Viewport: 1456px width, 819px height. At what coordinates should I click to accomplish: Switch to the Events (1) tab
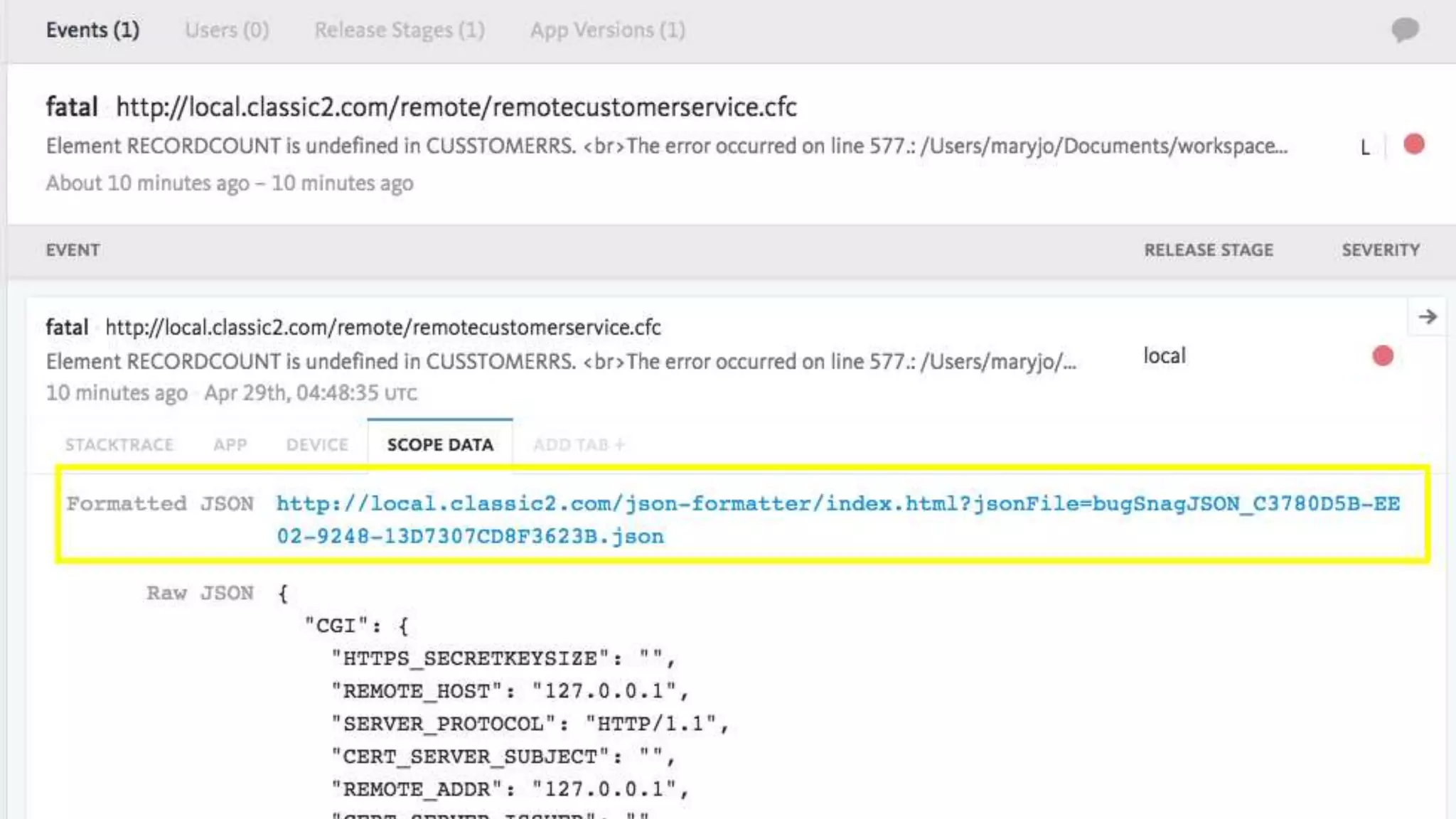[x=92, y=31]
